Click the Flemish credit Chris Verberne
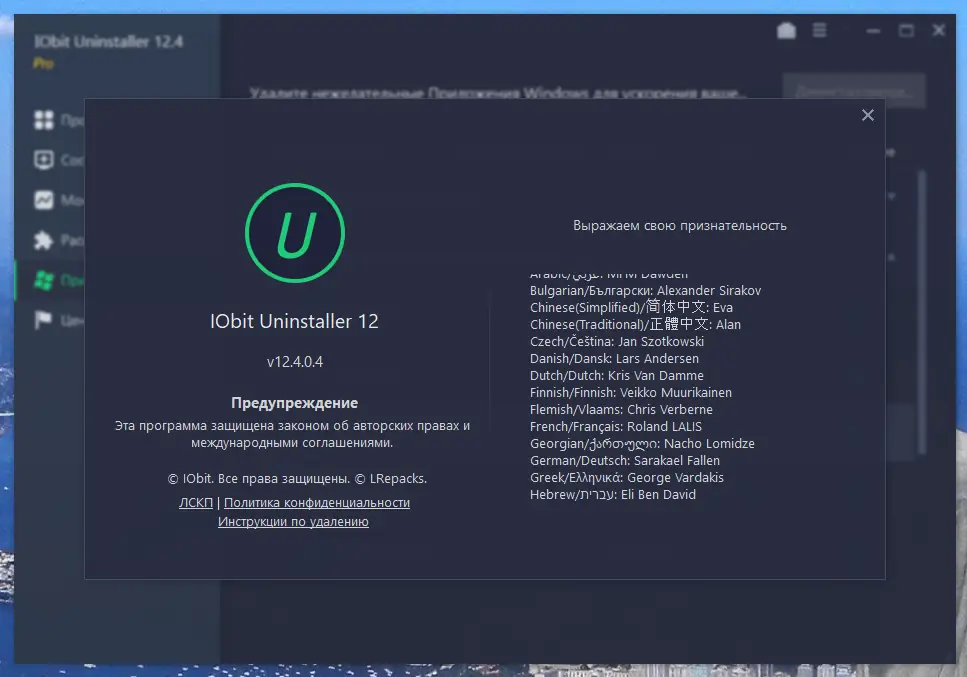The width and height of the screenshot is (967, 677). click(x=621, y=409)
